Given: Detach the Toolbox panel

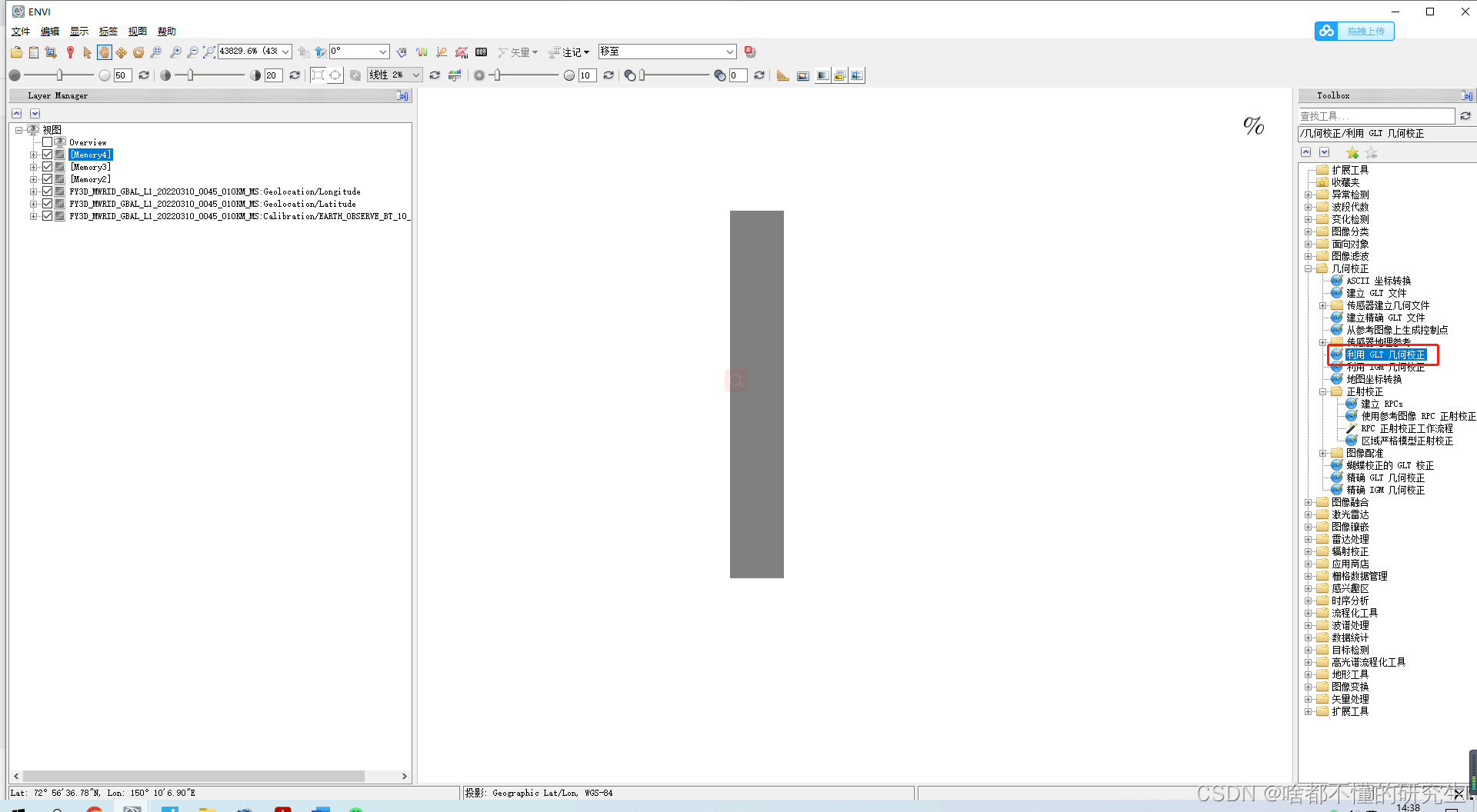Looking at the screenshot, I should 1467,96.
